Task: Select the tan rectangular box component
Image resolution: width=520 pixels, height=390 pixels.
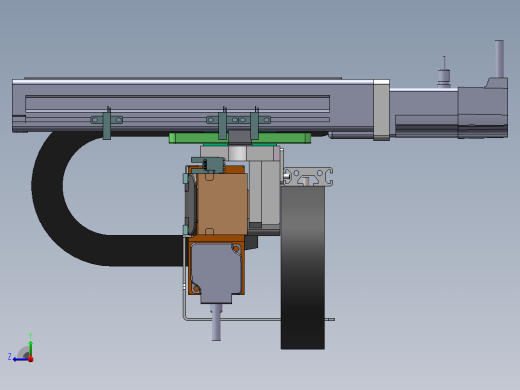Action: click(x=222, y=204)
